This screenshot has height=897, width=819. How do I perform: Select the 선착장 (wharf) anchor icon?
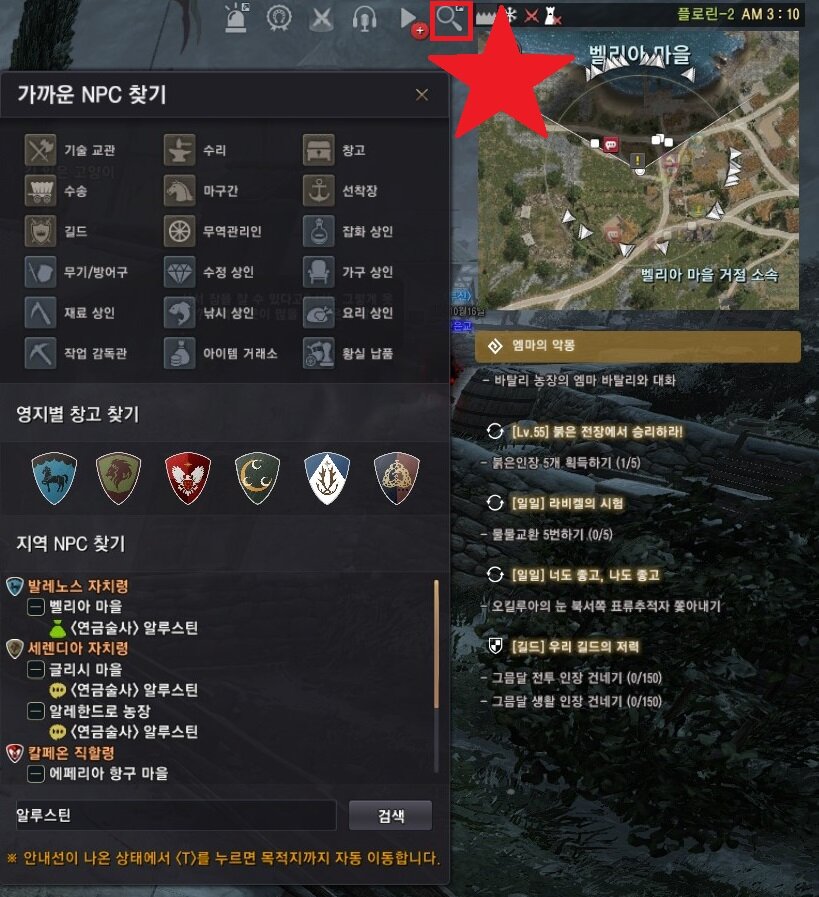[x=319, y=190]
